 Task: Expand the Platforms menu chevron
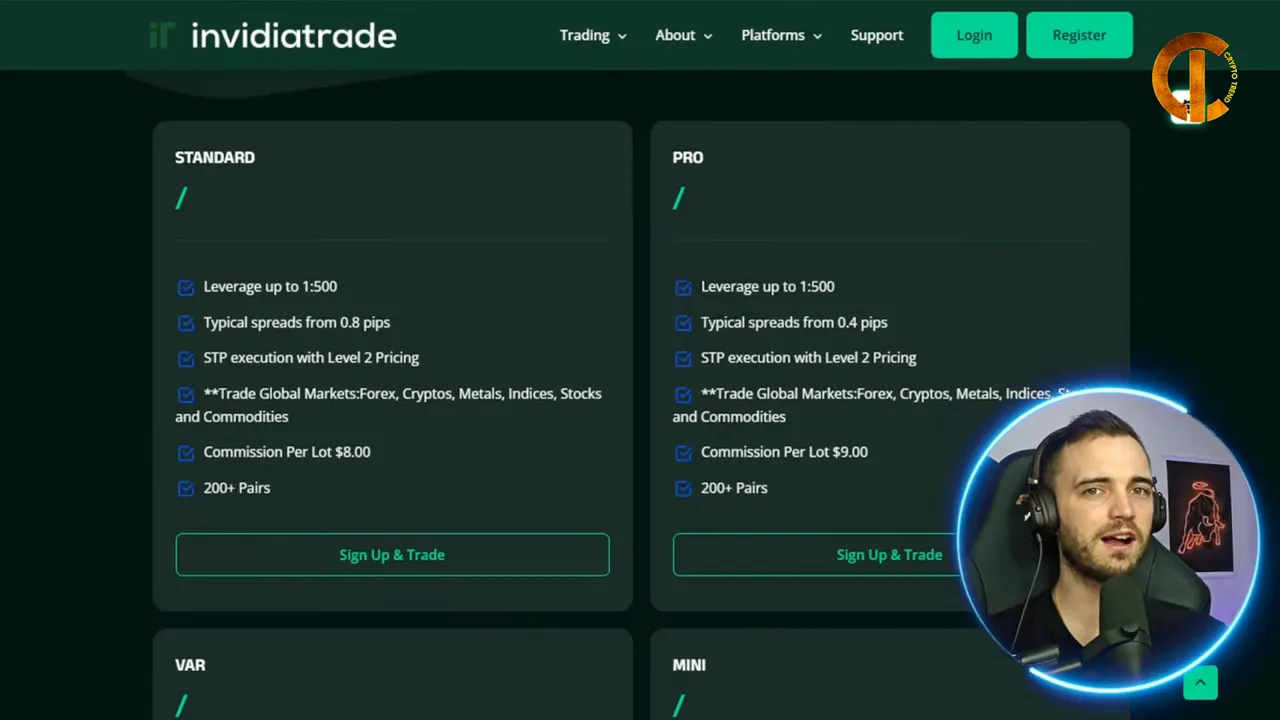(817, 37)
